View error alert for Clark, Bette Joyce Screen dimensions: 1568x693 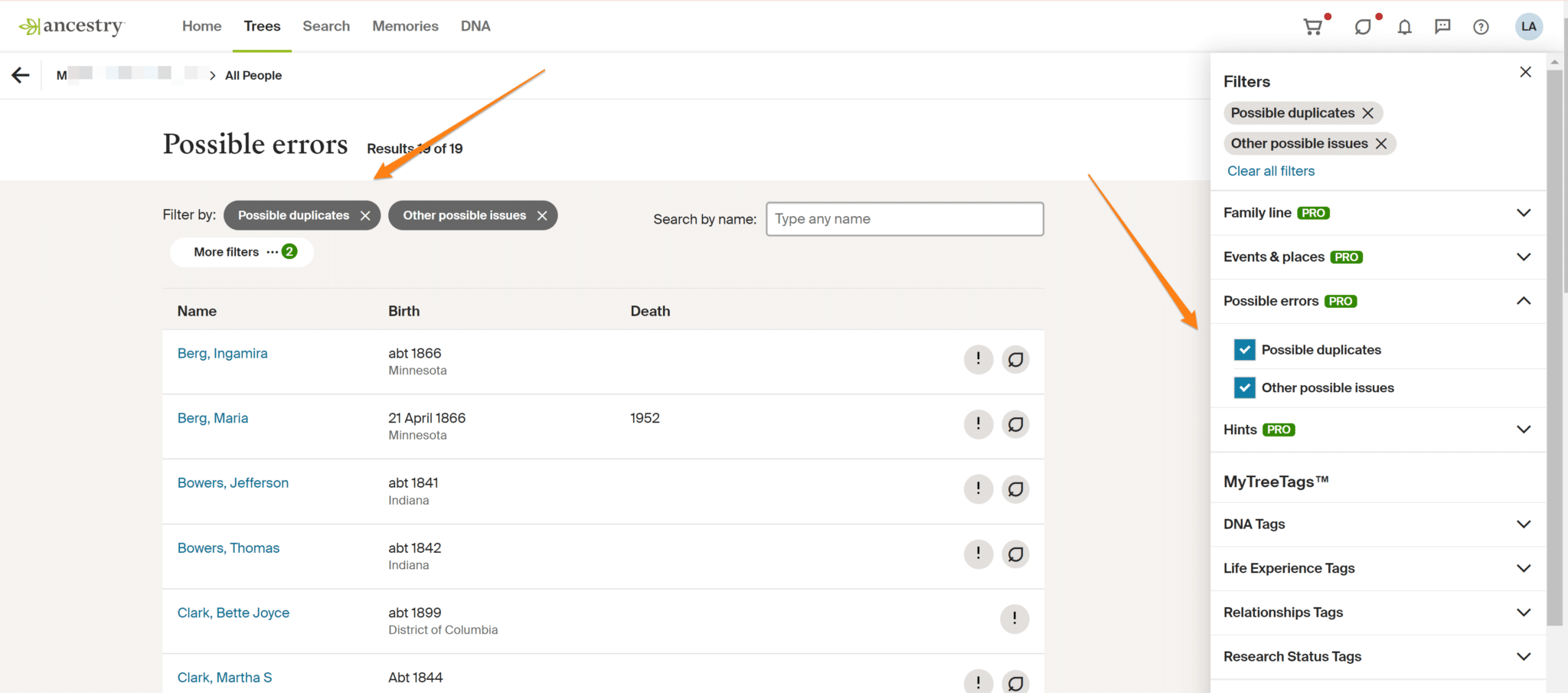tap(1015, 619)
